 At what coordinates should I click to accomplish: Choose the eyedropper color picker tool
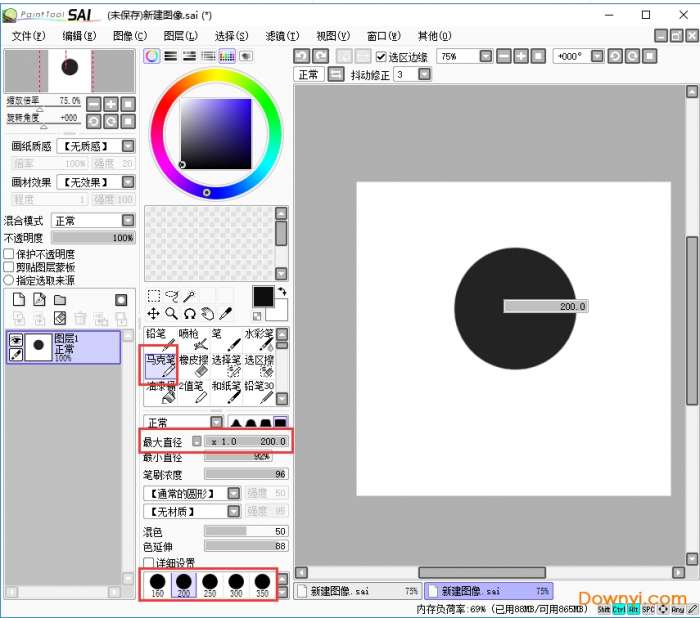225,314
